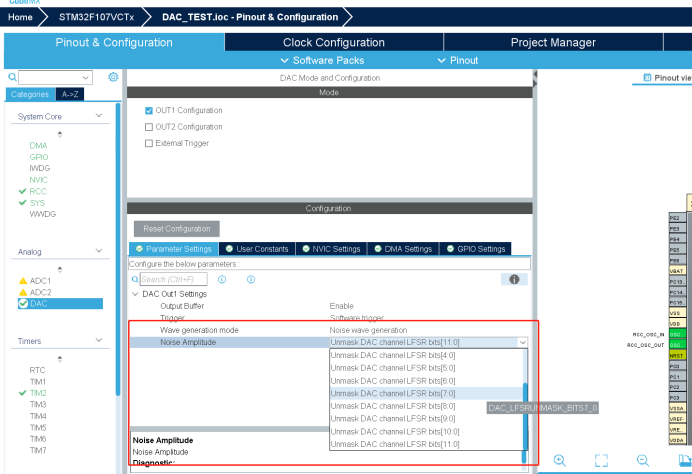Click the Pinout view chip icon

pos(647,78)
